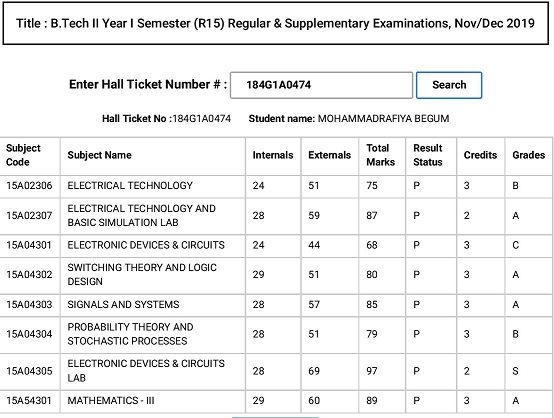Click the Externals column header

point(330,155)
